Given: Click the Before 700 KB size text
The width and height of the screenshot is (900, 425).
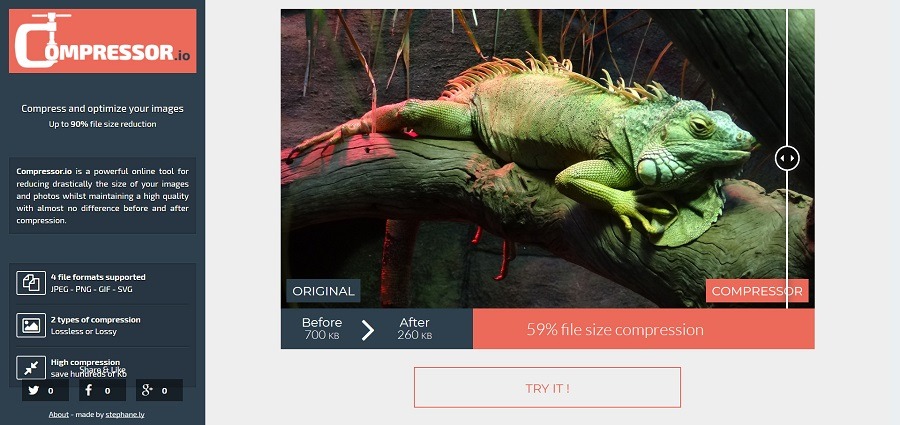Looking at the screenshot, I should click(322, 329).
